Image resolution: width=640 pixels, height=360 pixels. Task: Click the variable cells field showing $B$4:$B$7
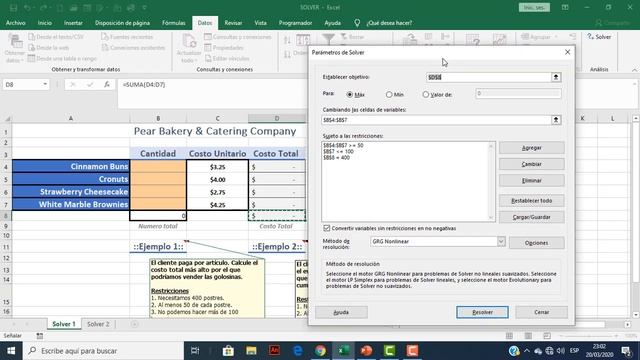point(436,120)
